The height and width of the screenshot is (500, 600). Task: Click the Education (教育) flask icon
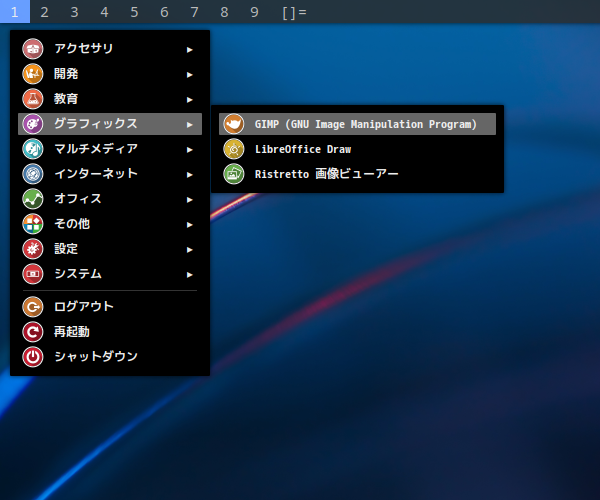click(x=33, y=99)
